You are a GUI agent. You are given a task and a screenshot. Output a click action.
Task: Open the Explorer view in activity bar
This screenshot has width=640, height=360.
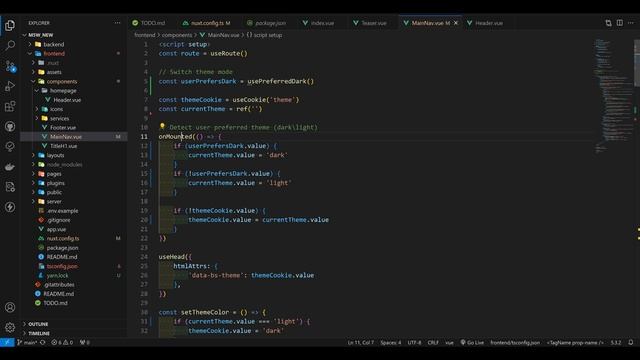point(10,25)
